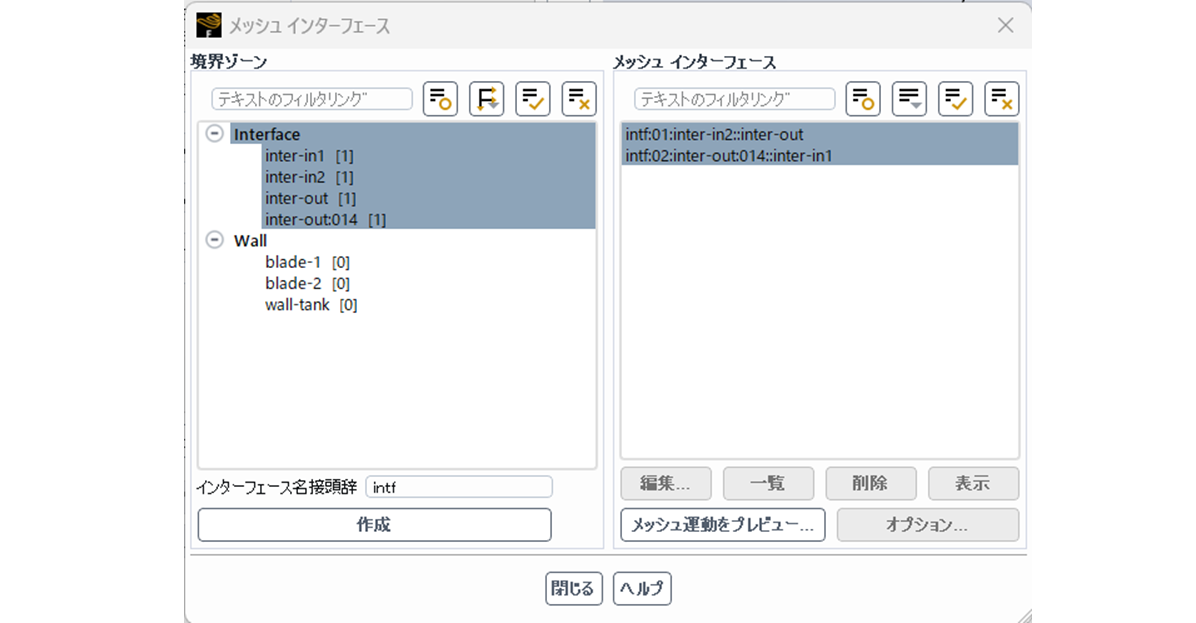Select intf:01:inter-in2::inter-out interface
1196x623 pixels.
(x=714, y=134)
